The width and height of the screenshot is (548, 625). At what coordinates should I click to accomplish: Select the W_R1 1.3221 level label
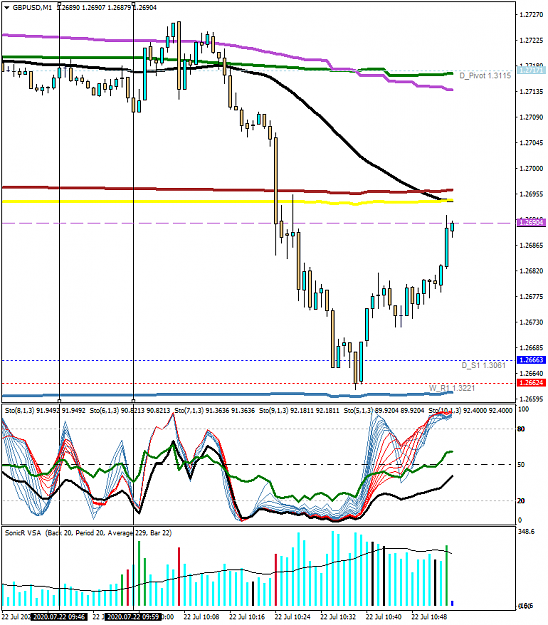(452, 388)
